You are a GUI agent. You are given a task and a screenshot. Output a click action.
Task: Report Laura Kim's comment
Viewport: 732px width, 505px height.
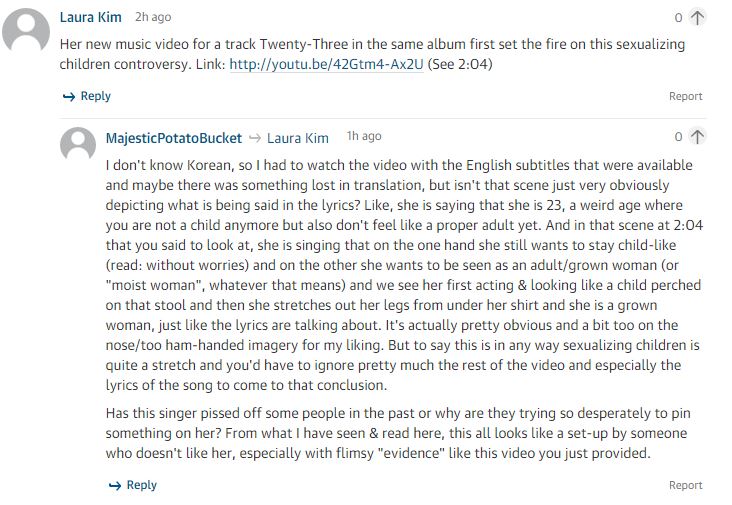pos(686,97)
